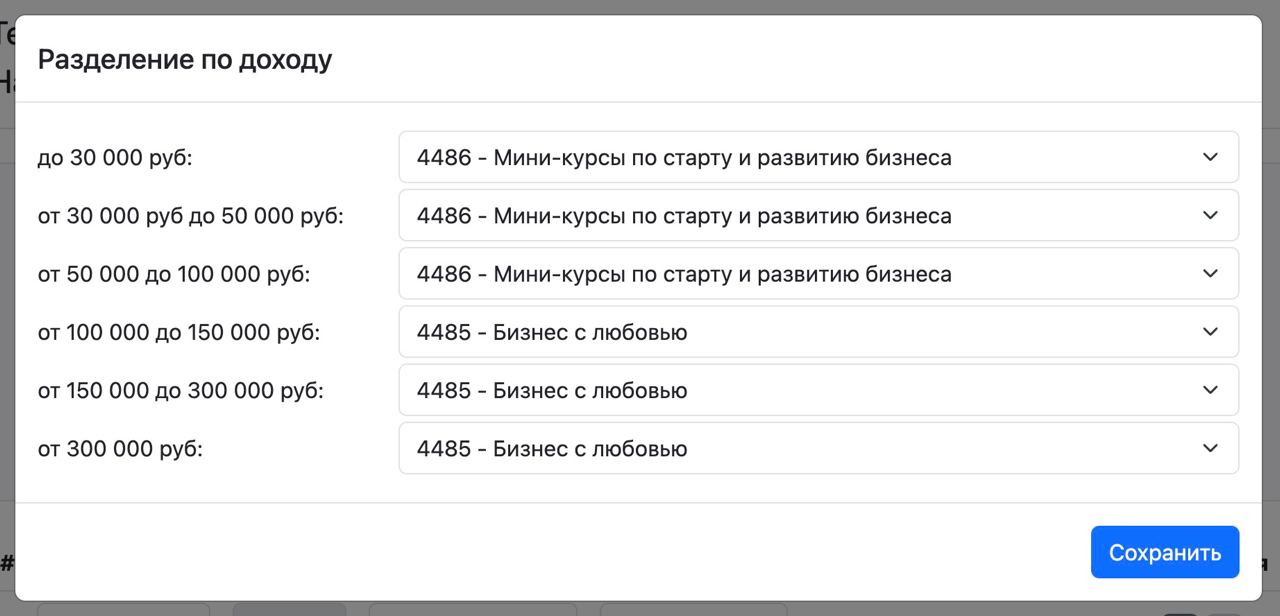Click the 'Разделение по доходу' dialog title
1280x616 pixels.
coord(185,60)
